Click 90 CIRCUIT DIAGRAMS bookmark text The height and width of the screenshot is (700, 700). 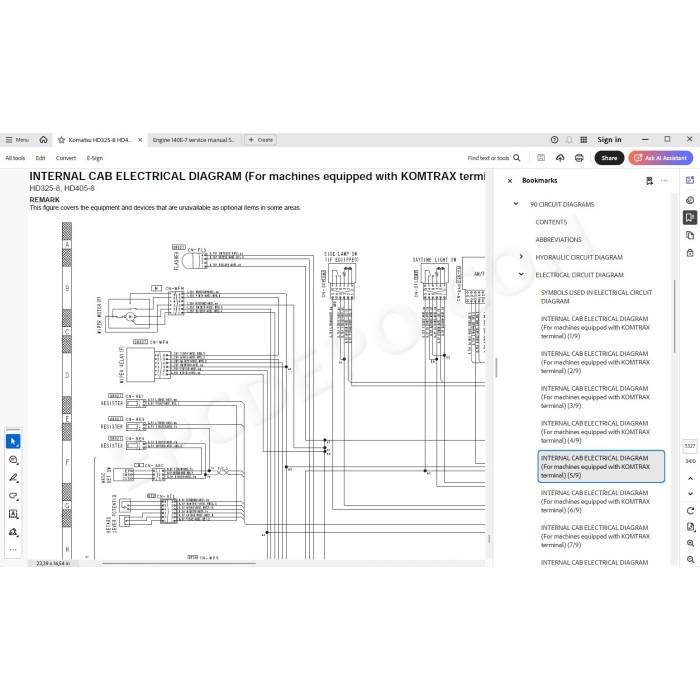click(x=562, y=204)
